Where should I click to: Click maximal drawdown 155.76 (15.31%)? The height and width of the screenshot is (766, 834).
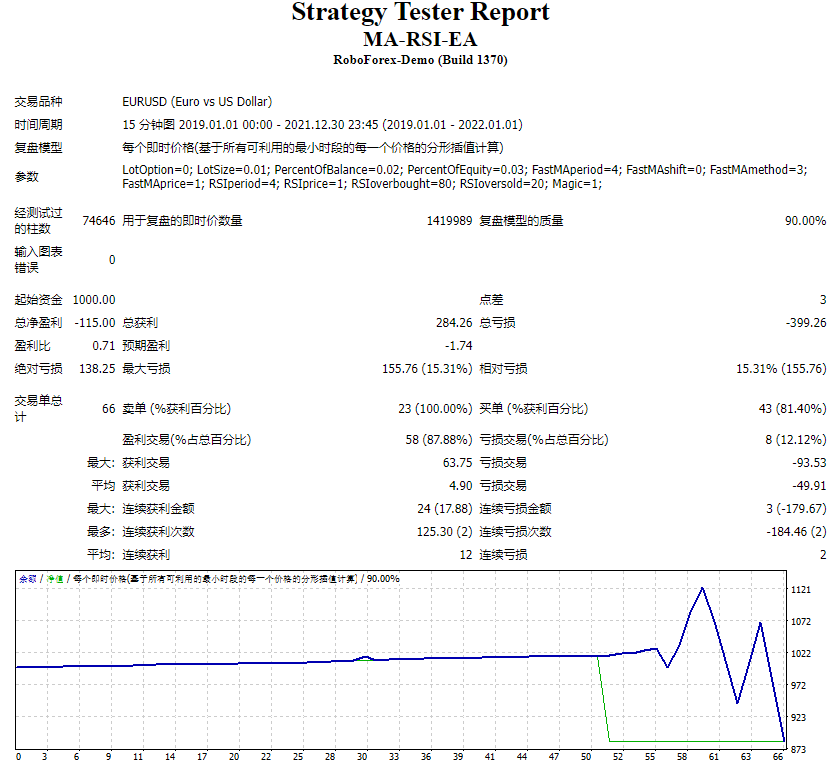click(427, 369)
